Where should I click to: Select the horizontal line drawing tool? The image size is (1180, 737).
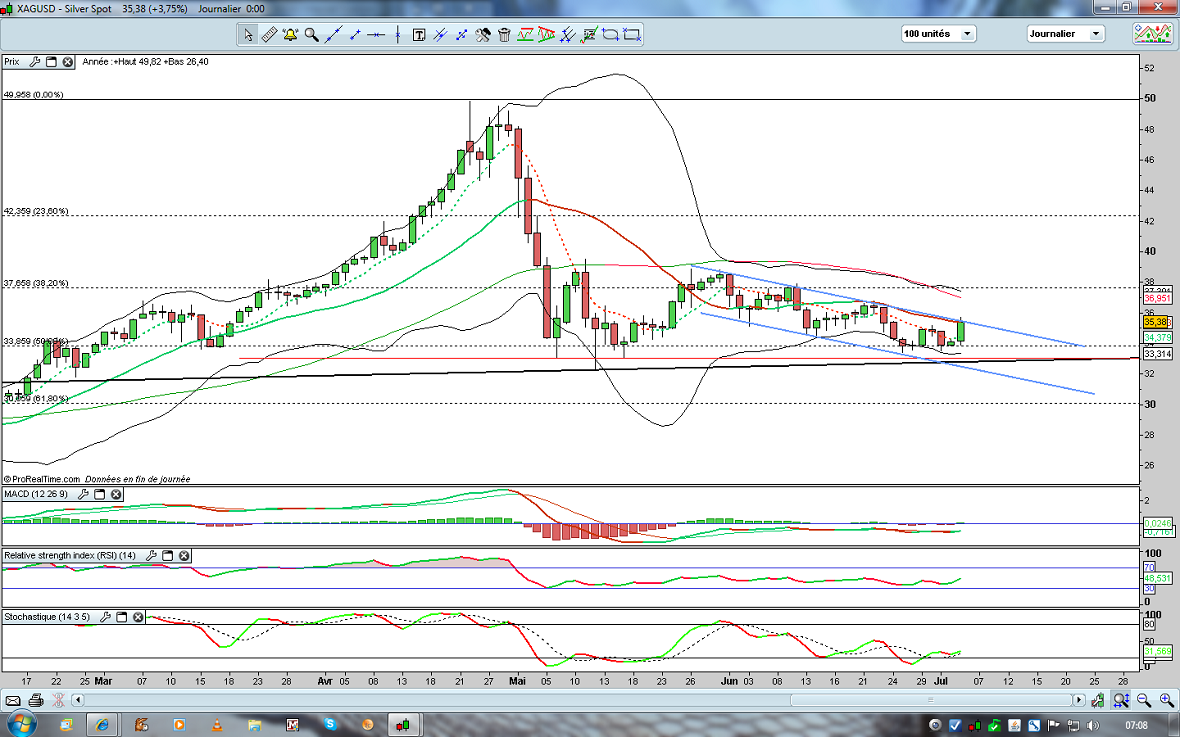coord(376,35)
